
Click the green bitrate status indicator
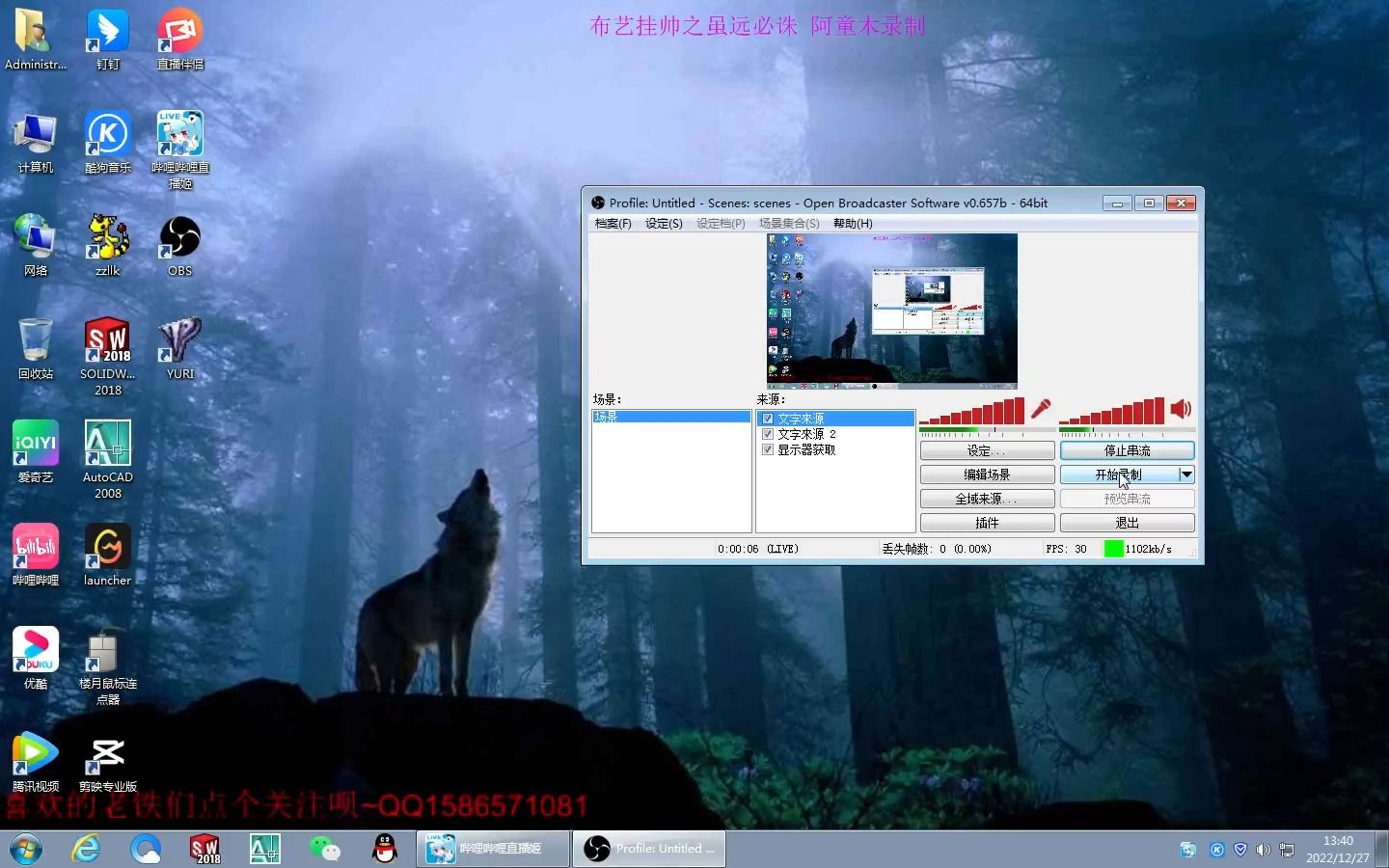1113,549
